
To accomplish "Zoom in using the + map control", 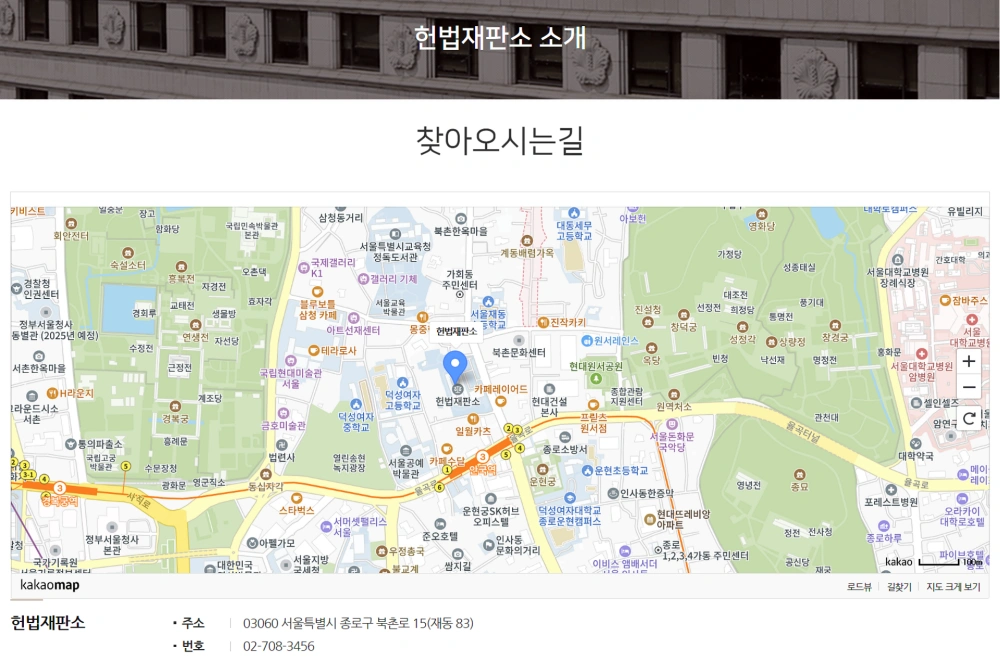I will tap(969, 360).
